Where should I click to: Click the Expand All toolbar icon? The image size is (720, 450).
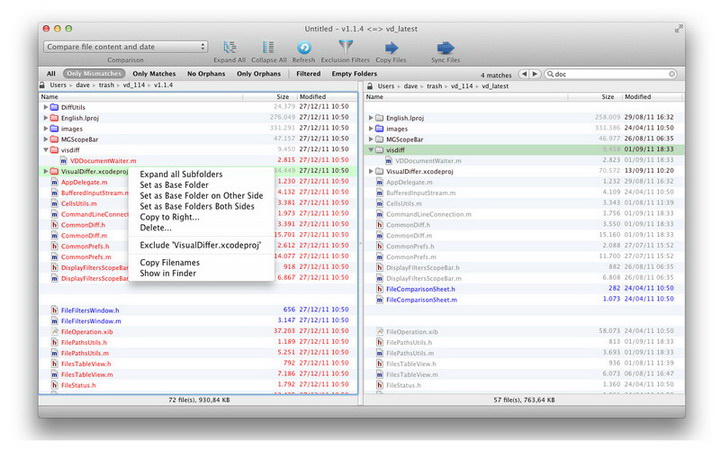point(230,47)
